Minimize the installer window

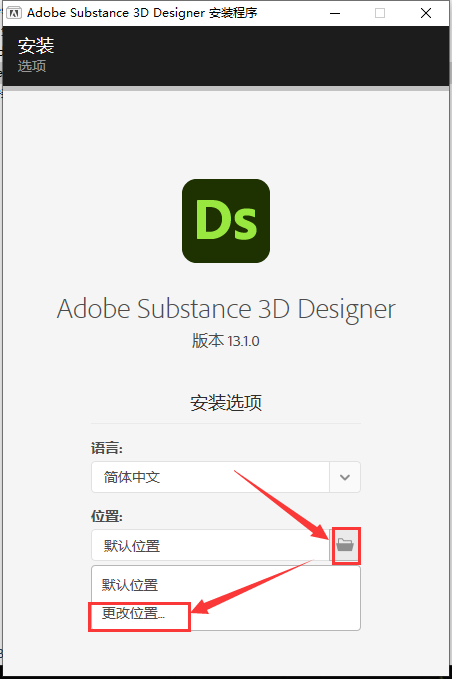tap(335, 13)
